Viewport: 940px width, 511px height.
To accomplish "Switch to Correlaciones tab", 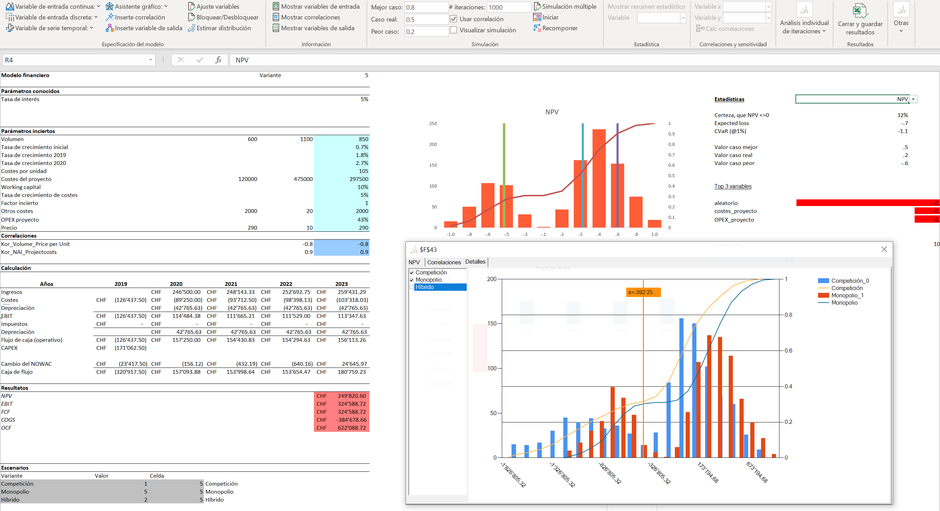I will (x=444, y=262).
